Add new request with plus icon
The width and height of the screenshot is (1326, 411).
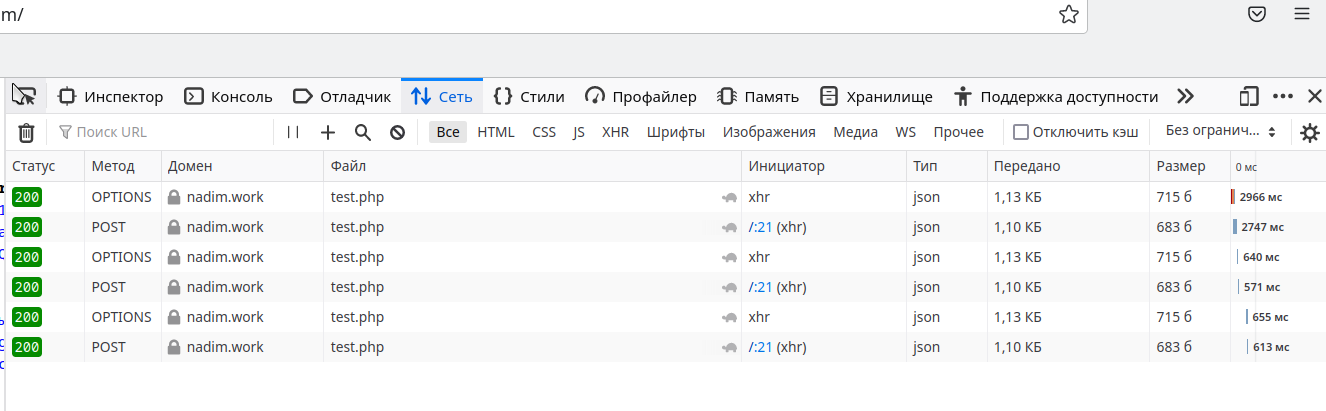click(328, 132)
